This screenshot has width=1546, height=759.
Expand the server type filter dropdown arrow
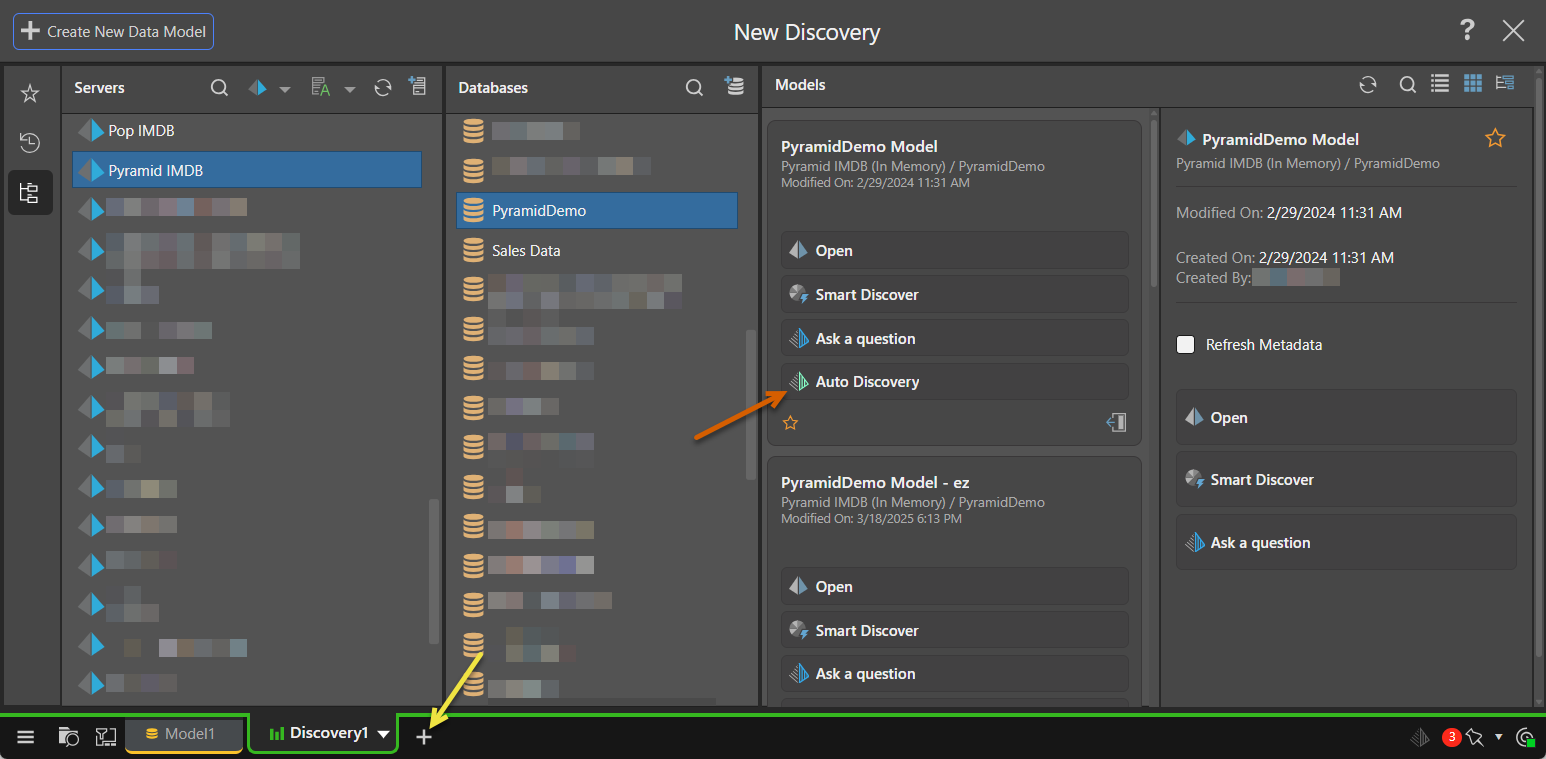(285, 89)
